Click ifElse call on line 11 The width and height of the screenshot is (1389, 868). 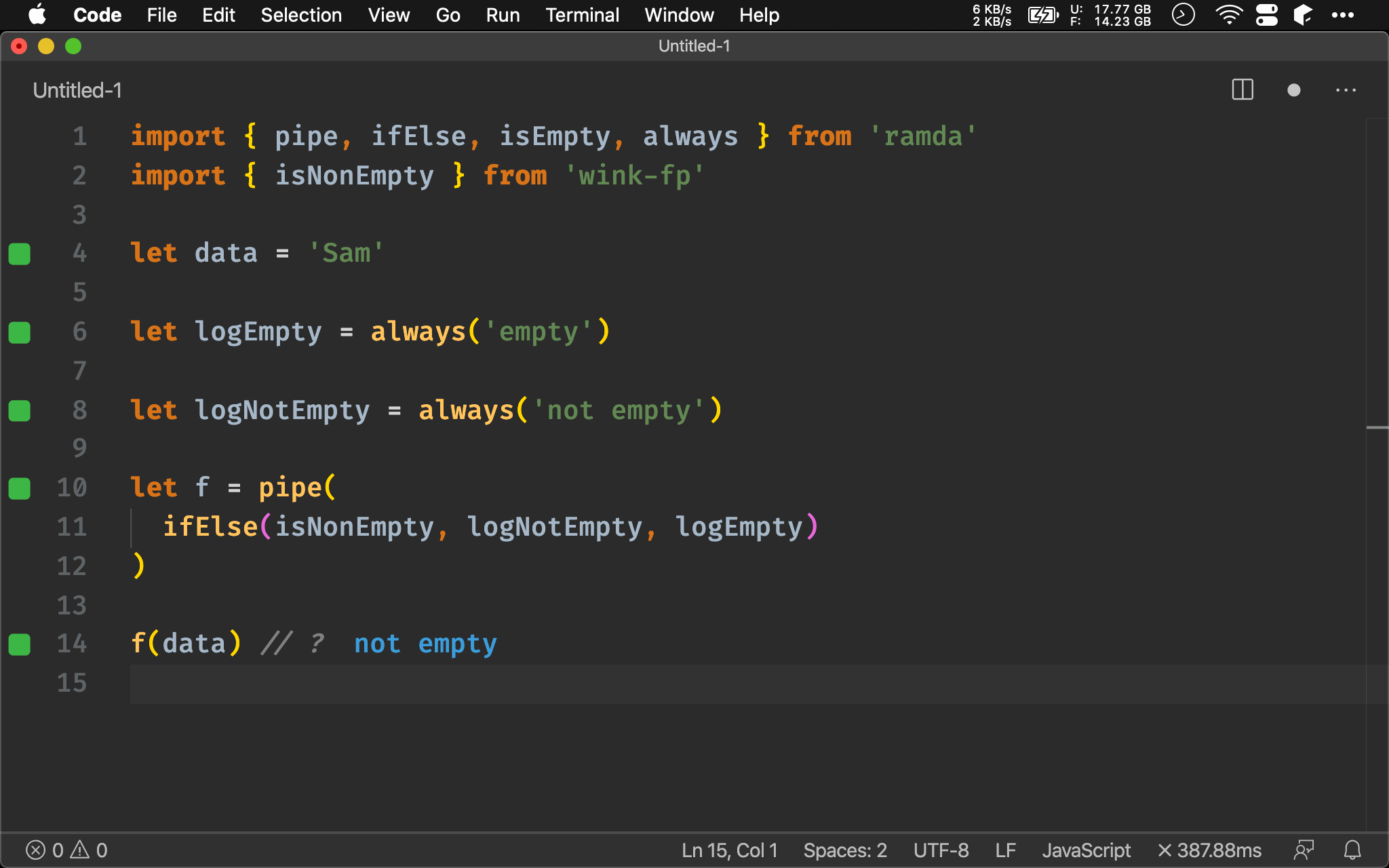(x=210, y=527)
